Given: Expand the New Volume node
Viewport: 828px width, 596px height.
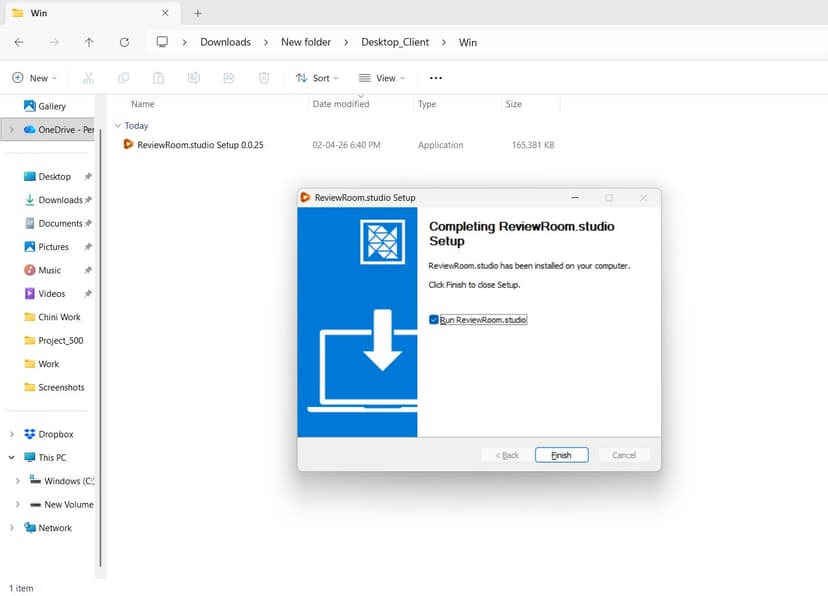Looking at the screenshot, I should click(17, 505).
